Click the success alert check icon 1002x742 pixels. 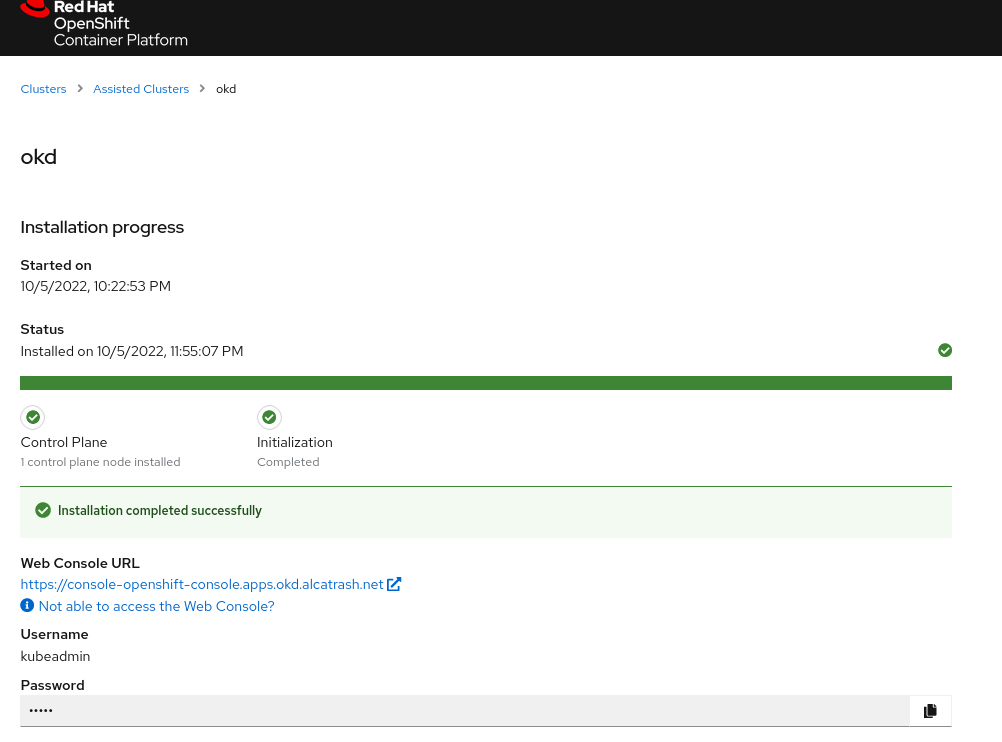(x=43, y=510)
